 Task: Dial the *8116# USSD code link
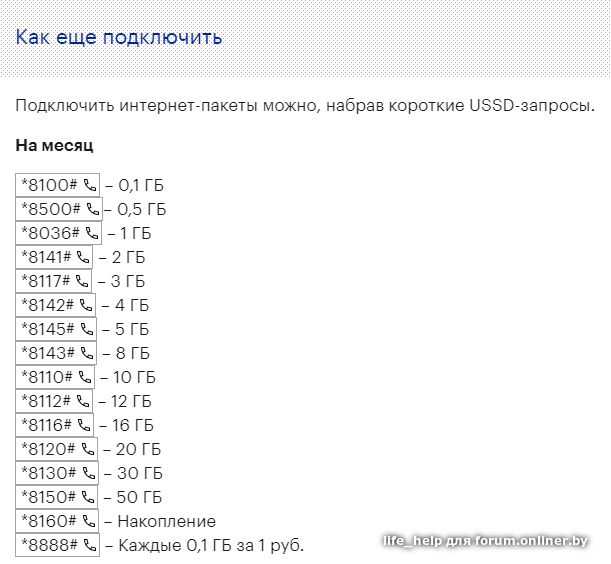tap(45, 425)
